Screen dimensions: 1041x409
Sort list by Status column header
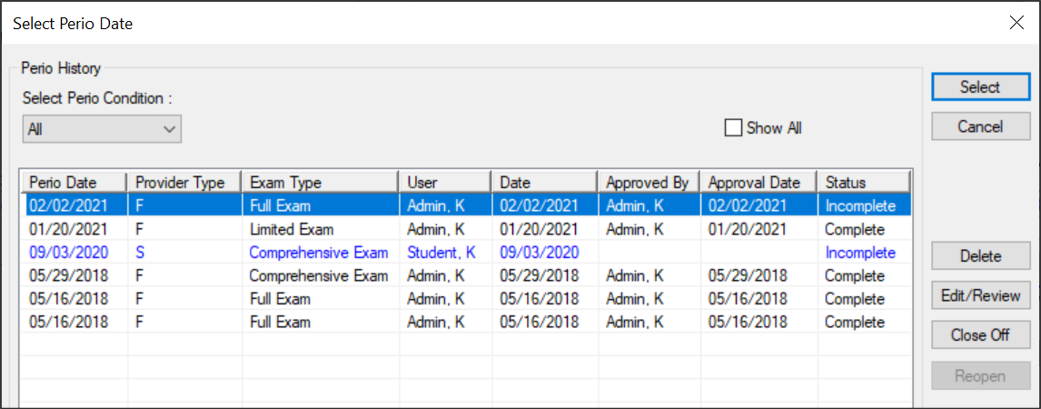click(x=863, y=182)
